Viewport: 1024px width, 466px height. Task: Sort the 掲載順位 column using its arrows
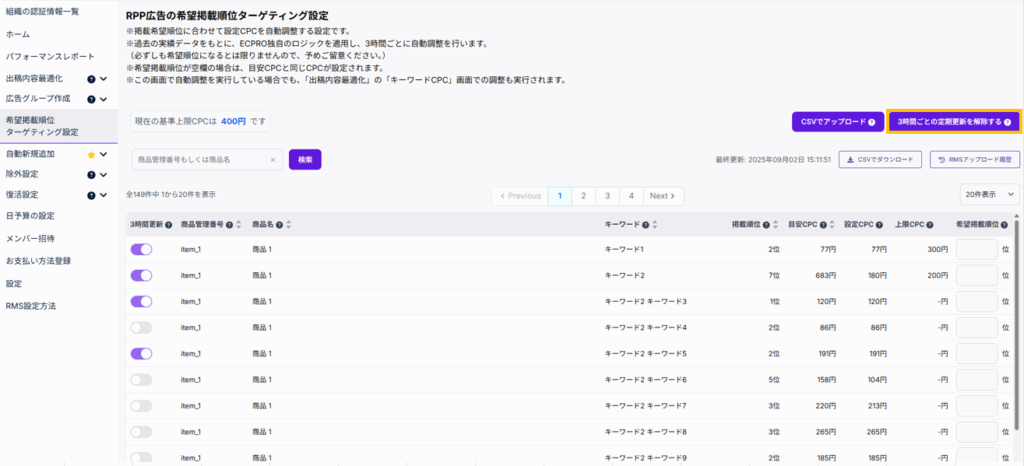tap(778, 225)
